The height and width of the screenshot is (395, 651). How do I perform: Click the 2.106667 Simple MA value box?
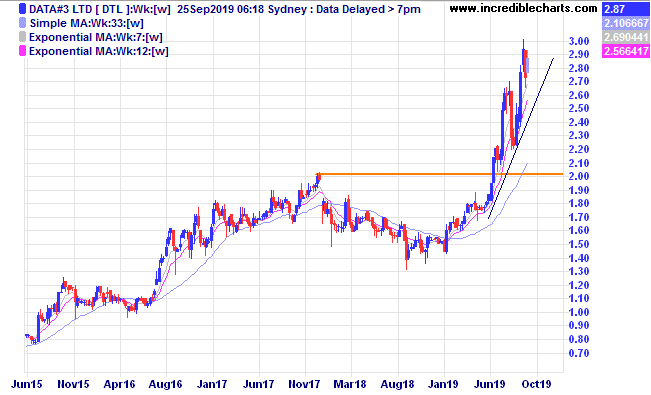point(626,23)
